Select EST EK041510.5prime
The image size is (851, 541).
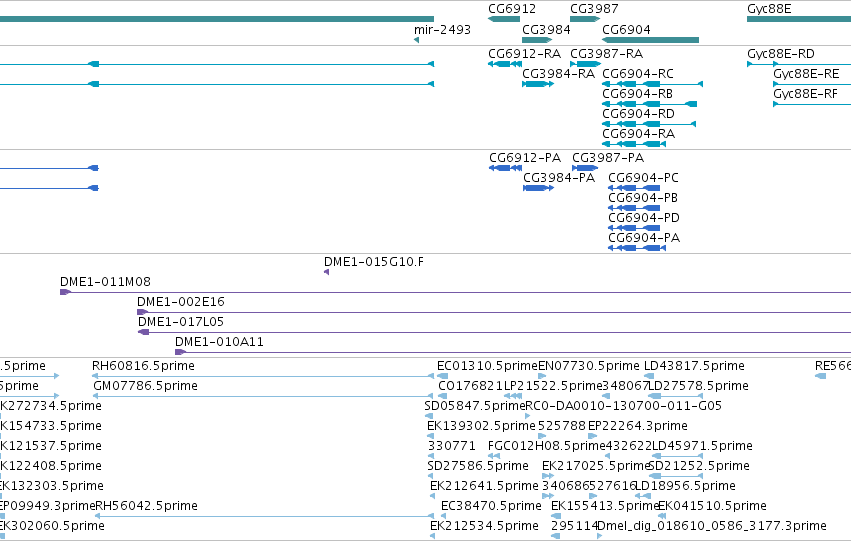click(x=662, y=515)
